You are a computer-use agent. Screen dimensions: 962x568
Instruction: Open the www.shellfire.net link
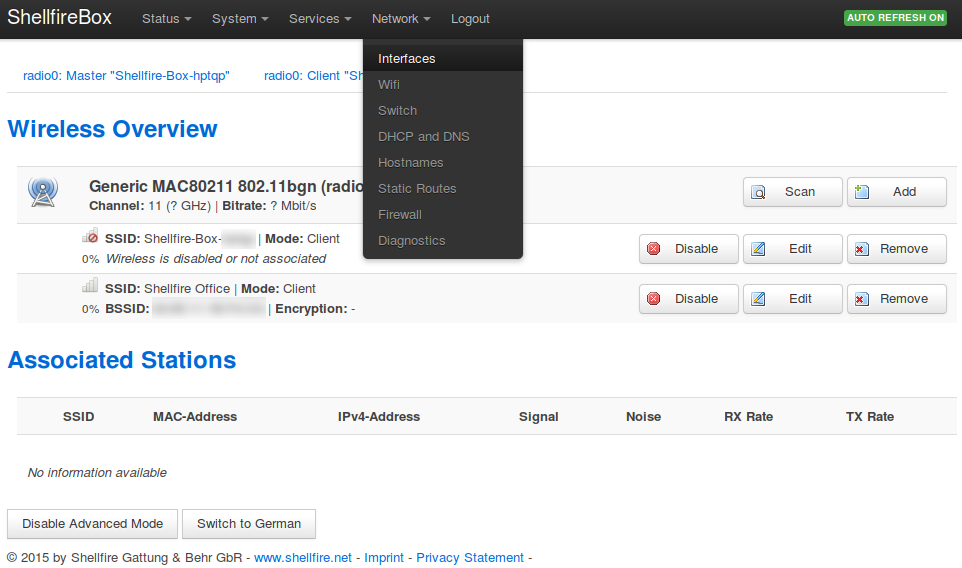[303, 558]
